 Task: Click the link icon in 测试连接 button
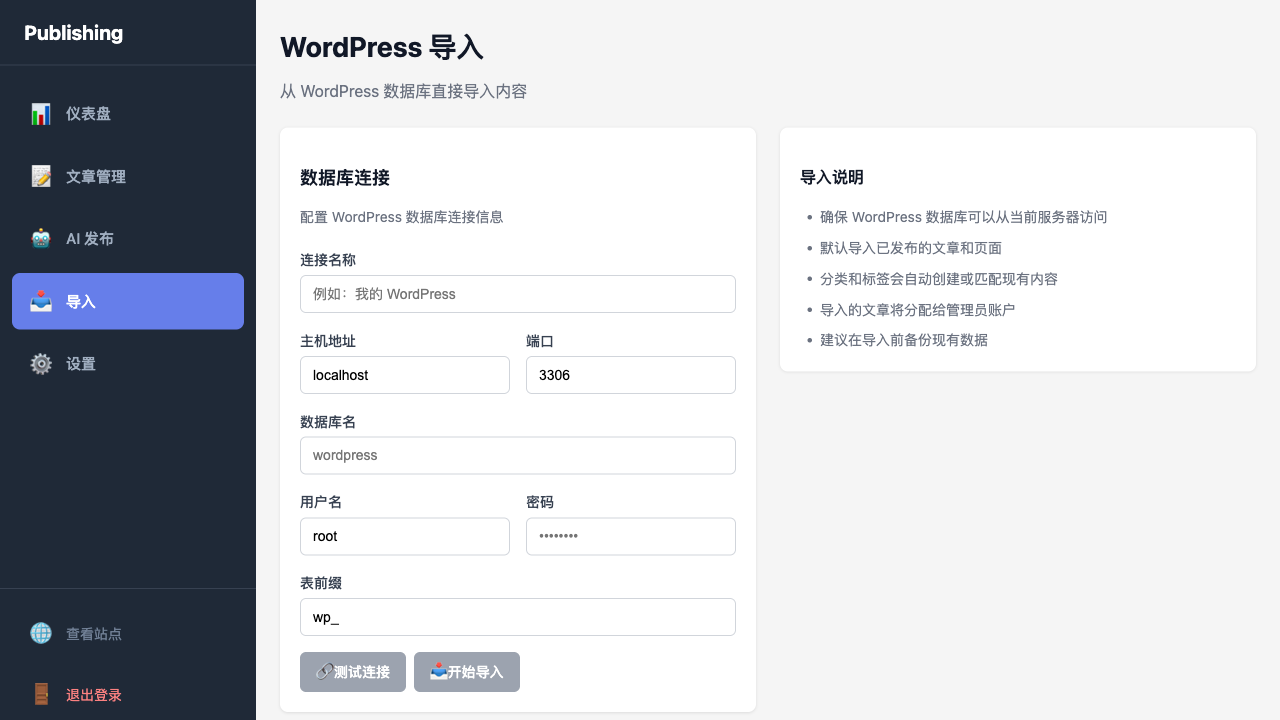pyautogui.click(x=324, y=672)
